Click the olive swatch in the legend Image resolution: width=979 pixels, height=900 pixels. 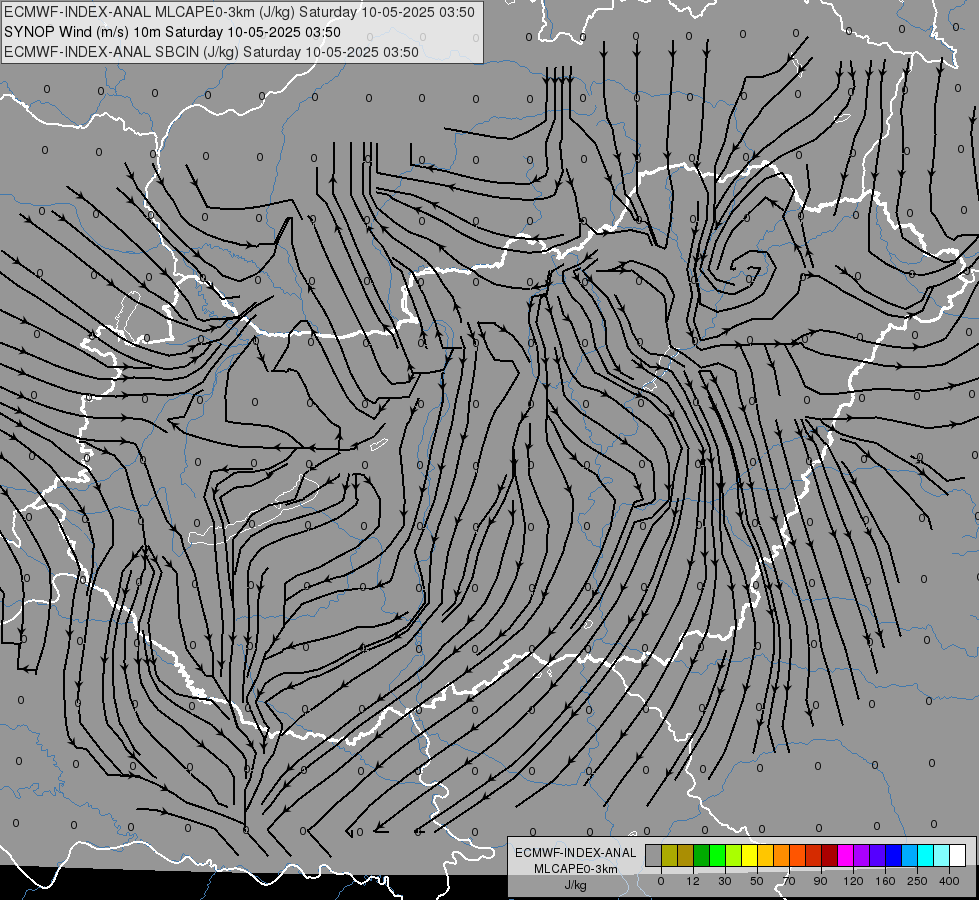[669, 855]
